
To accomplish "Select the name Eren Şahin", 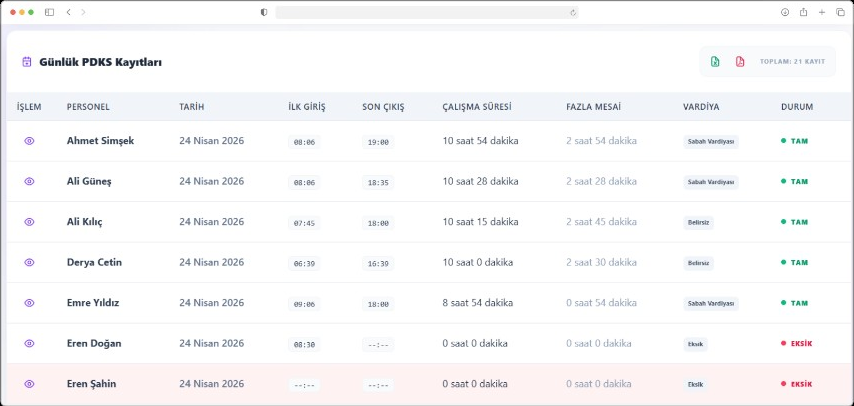I will (92, 384).
